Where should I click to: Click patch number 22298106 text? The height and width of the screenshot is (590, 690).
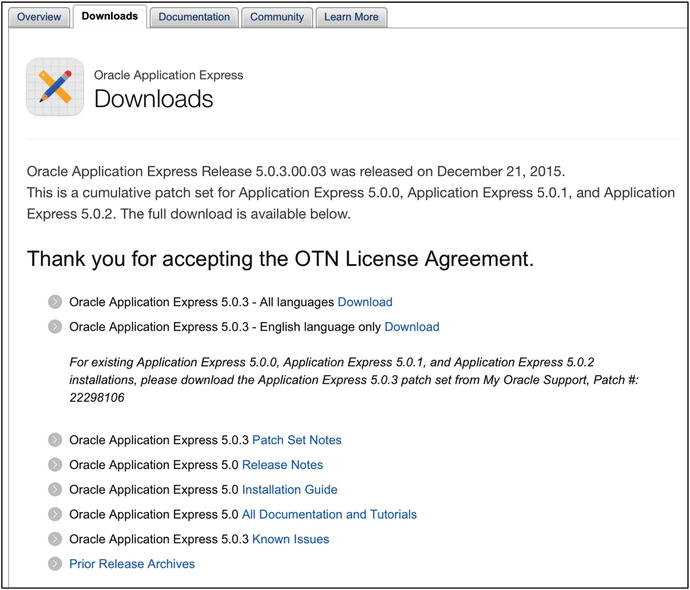point(97,398)
